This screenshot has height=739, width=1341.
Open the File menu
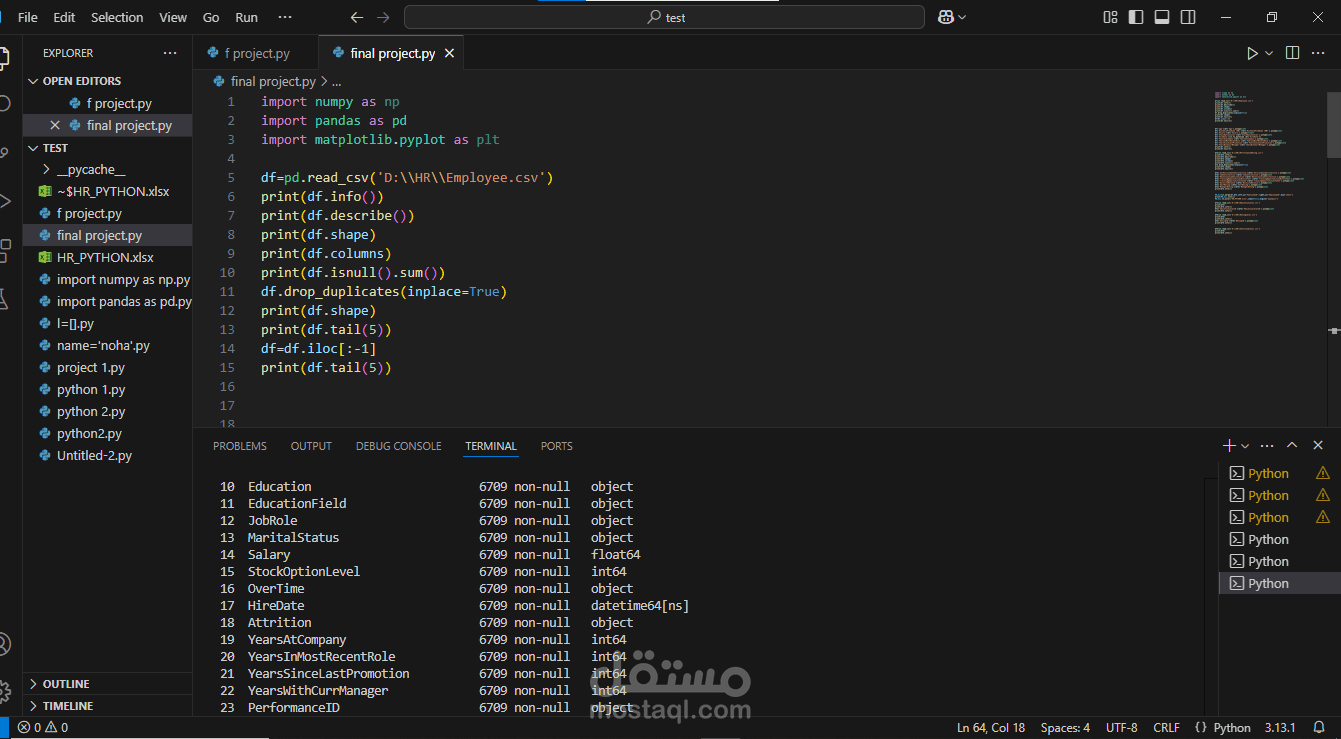coord(28,17)
